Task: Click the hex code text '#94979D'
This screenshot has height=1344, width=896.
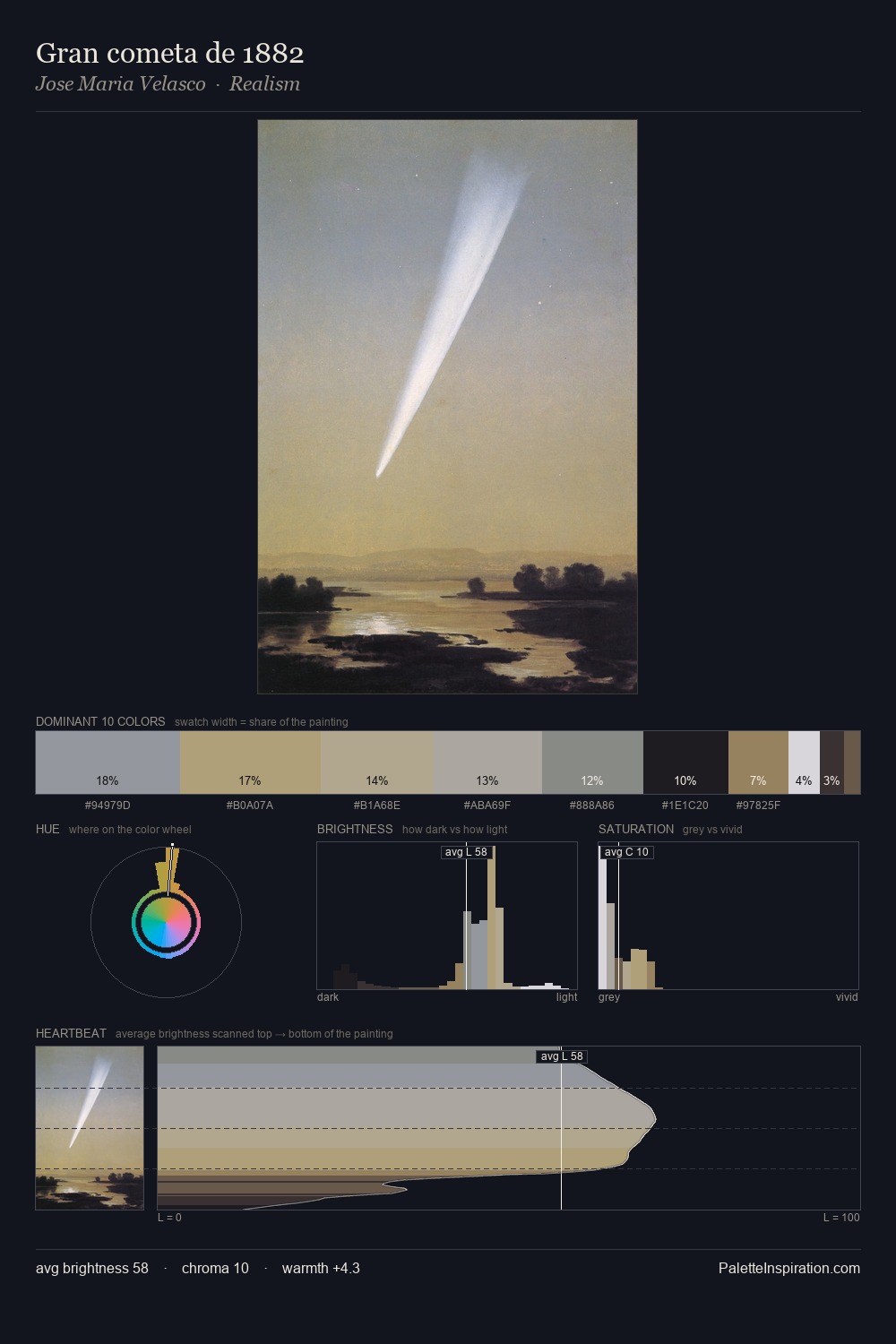Action: tap(108, 806)
